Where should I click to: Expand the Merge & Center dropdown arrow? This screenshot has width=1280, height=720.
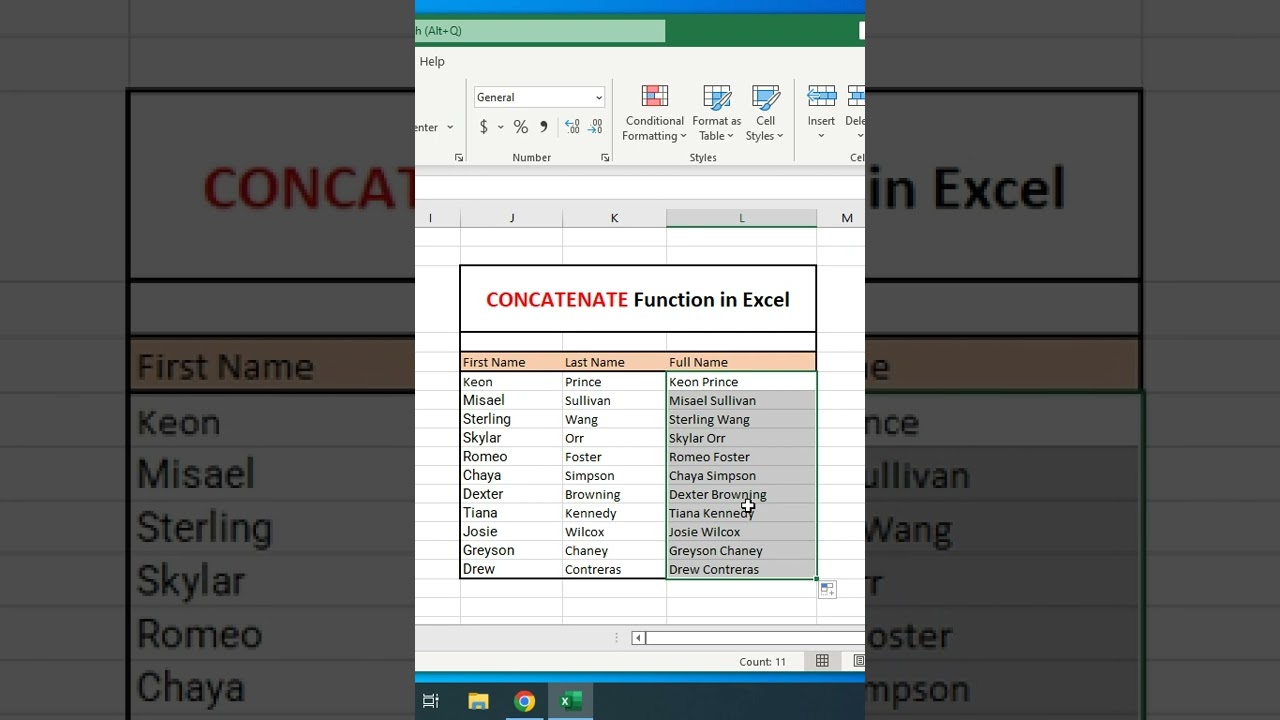pyautogui.click(x=450, y=127)
